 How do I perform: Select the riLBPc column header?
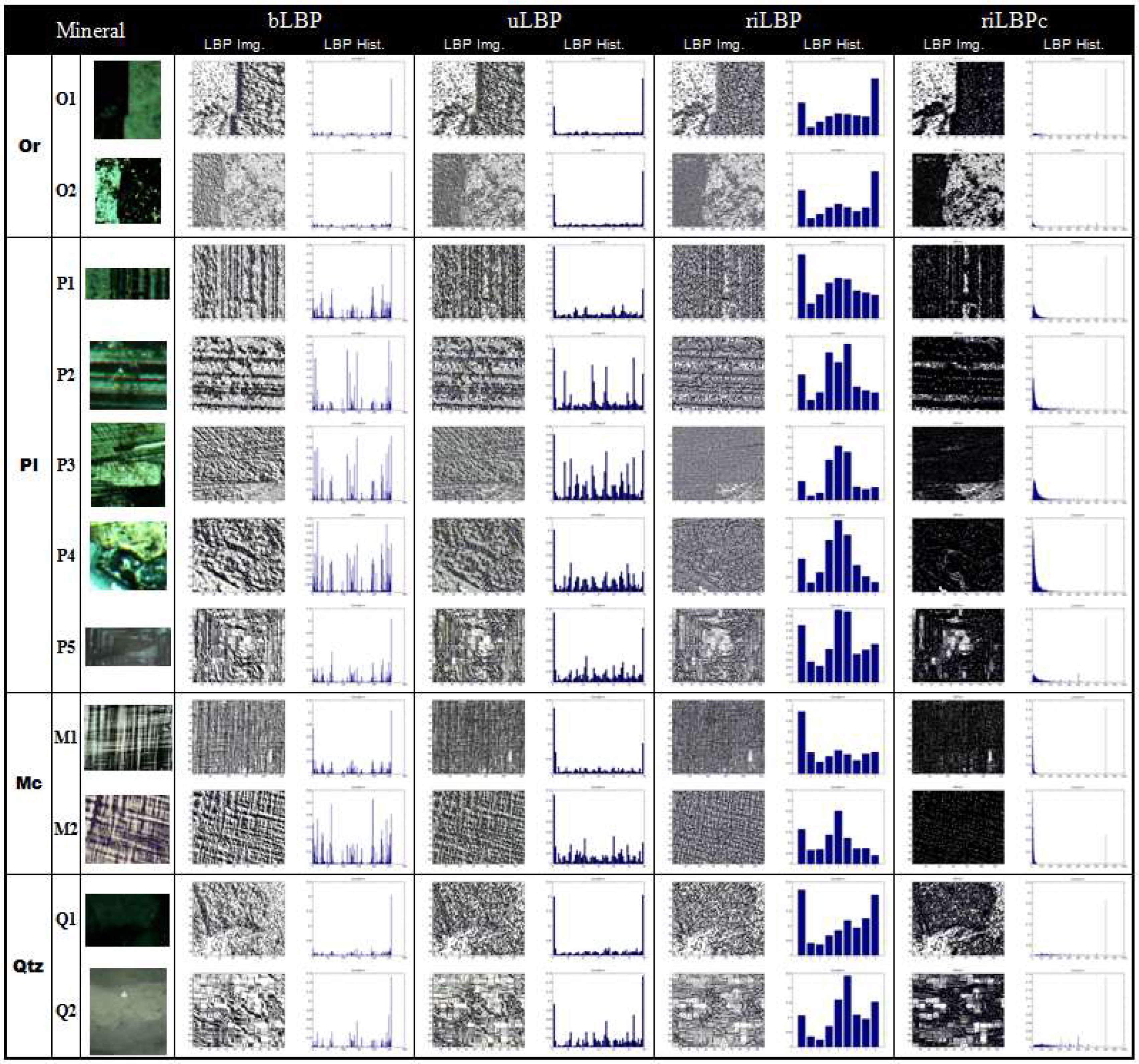pyautogui.click(x=1014, y=21)
